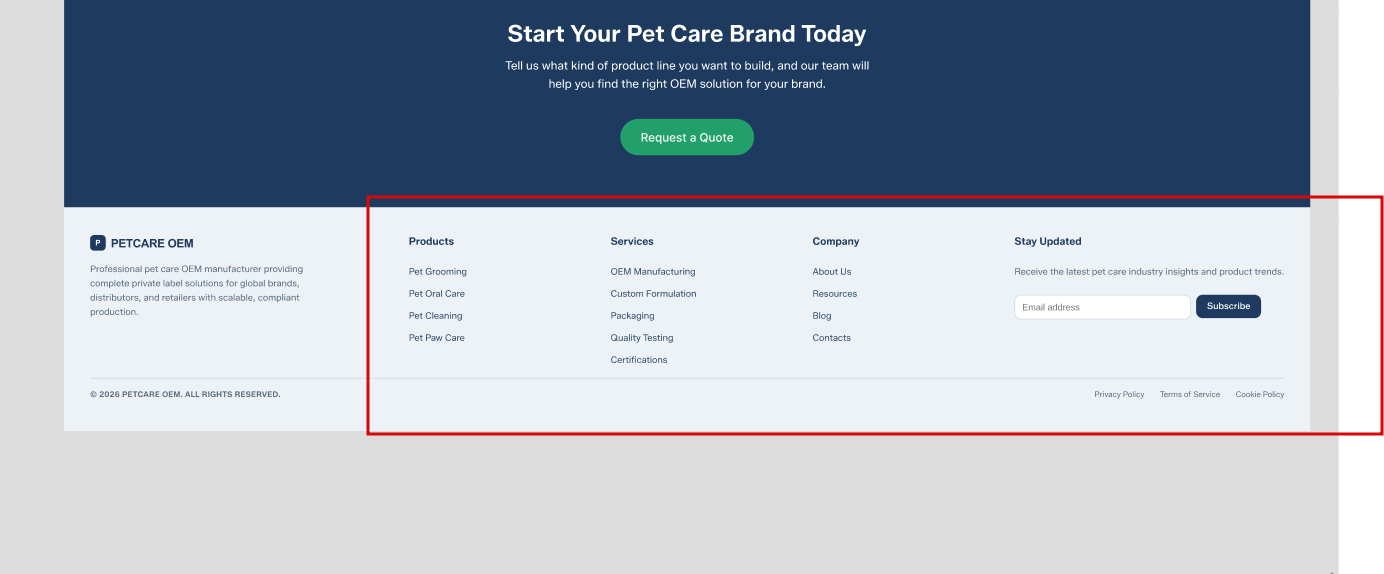
Task: Visit the OEM Manufacturing service link
Action: (652, 272)
